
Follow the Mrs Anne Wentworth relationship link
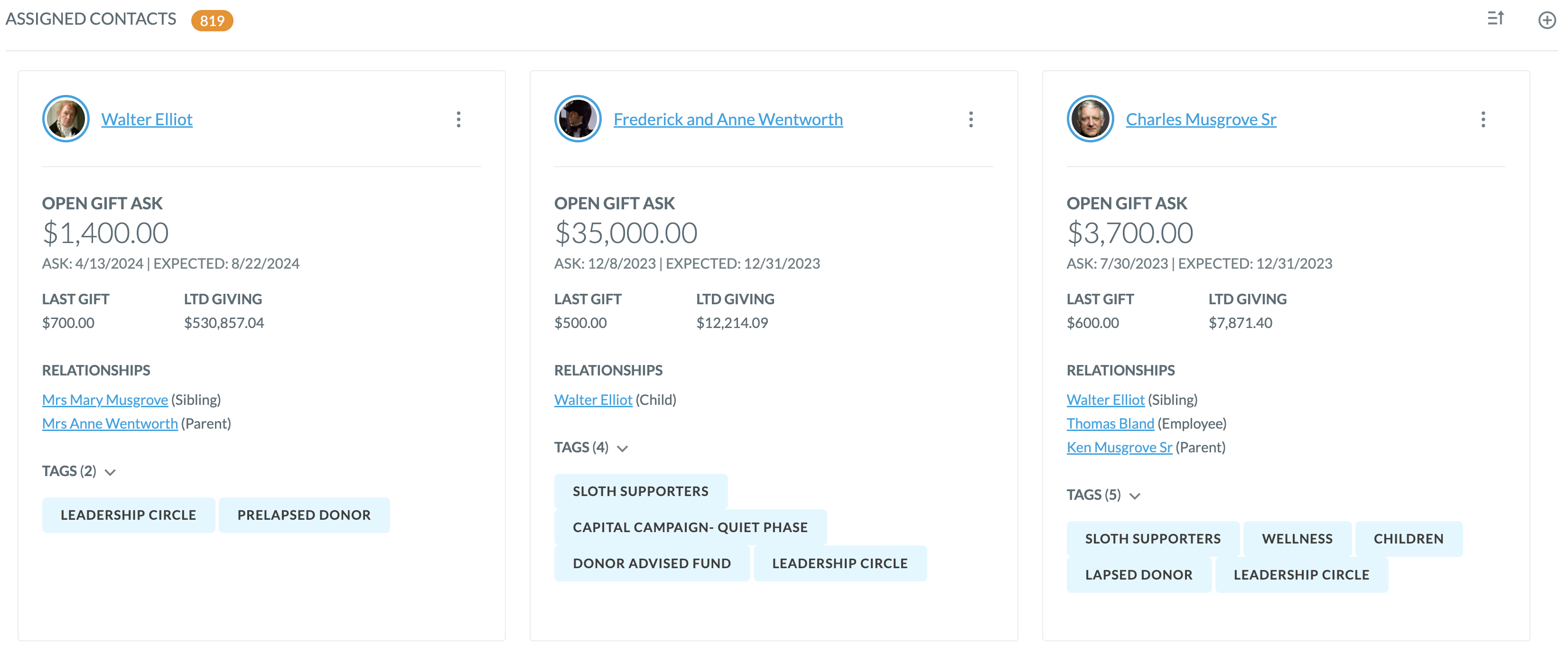tap(110, 423)
